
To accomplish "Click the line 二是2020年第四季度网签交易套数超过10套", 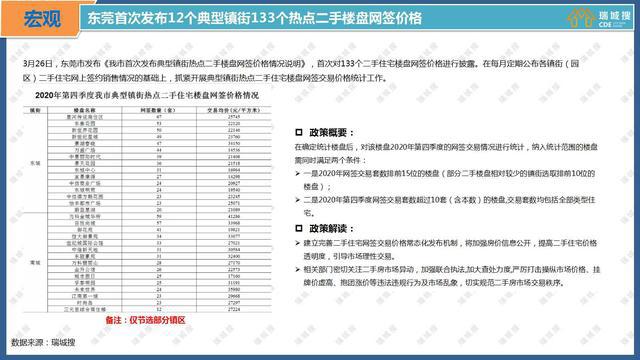I will 449,207.
